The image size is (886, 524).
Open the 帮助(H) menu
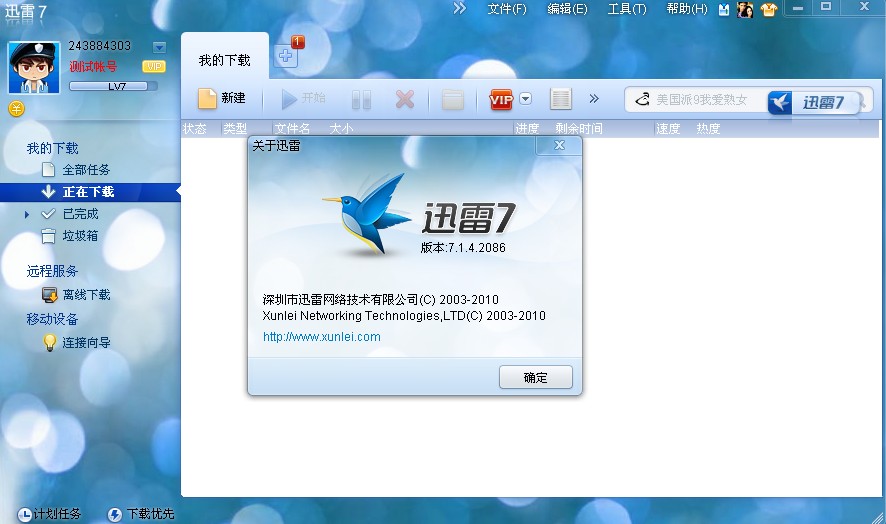click(687, 9)
